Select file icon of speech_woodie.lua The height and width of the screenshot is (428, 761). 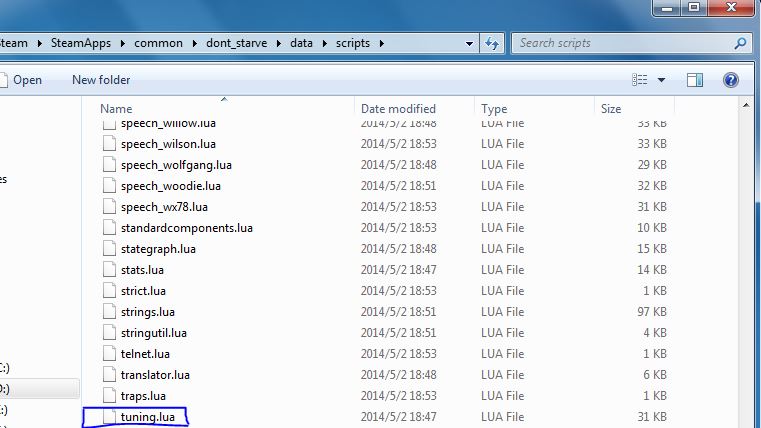click(109, 186)
